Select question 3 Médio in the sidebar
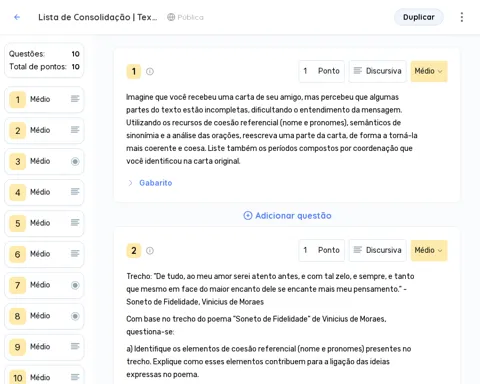The width and height of the screenshot is (480, 384). tap(44, 161)
